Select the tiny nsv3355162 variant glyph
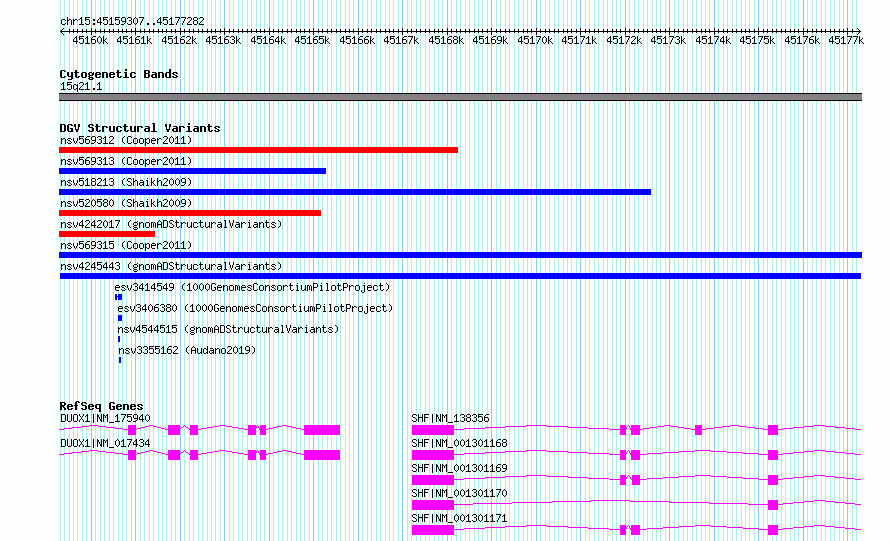This screenshot has width=890, height=541. [120, 360]
